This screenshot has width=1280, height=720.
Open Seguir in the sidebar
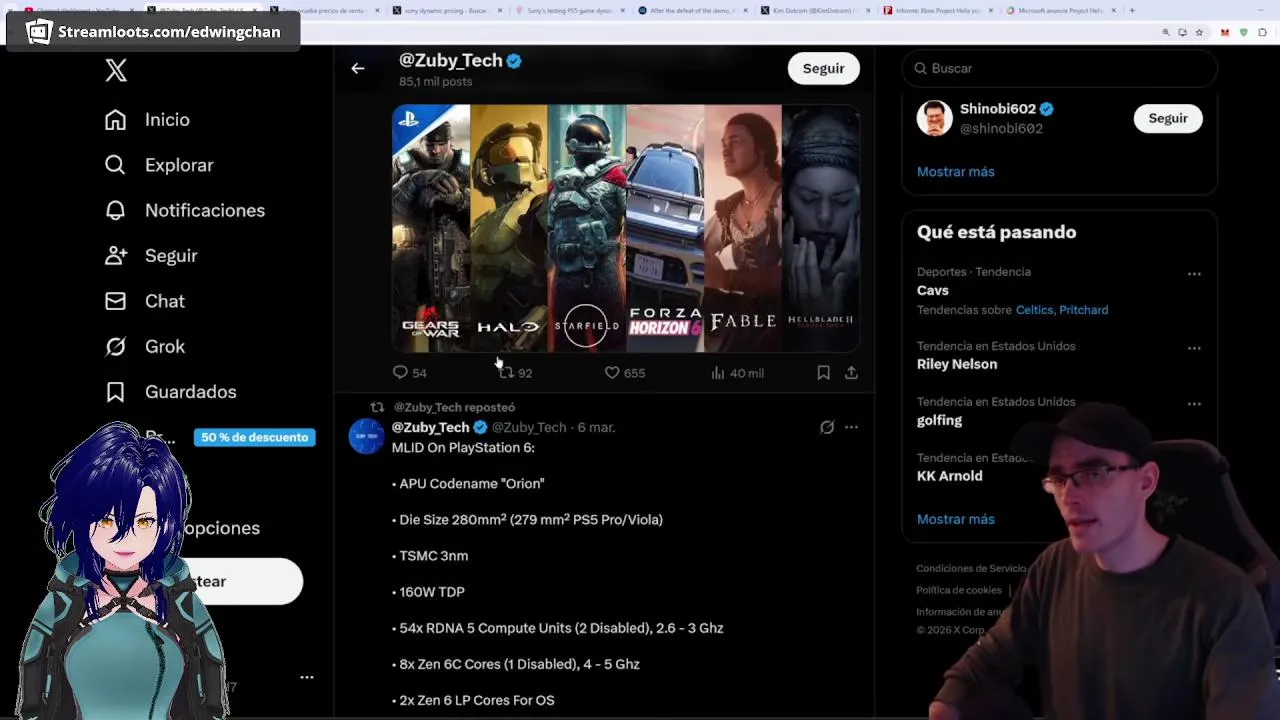pyautogui.click(x=171, y=256)
